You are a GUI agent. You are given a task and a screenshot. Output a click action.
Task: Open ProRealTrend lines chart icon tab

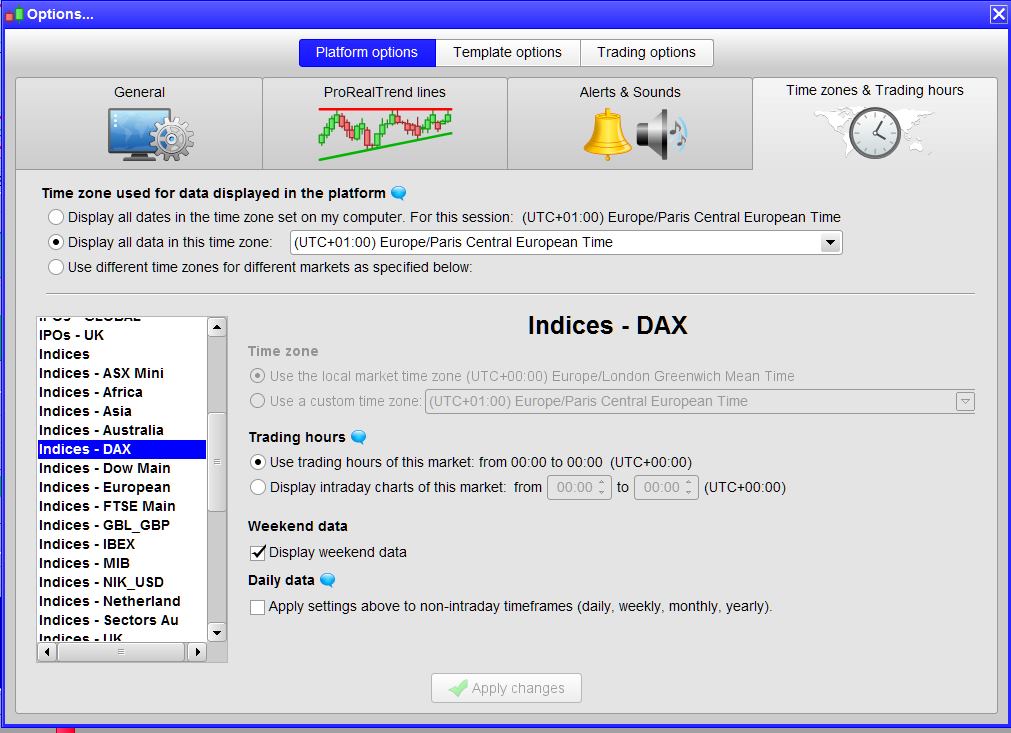pyautogui.click(x=385, y=124)
